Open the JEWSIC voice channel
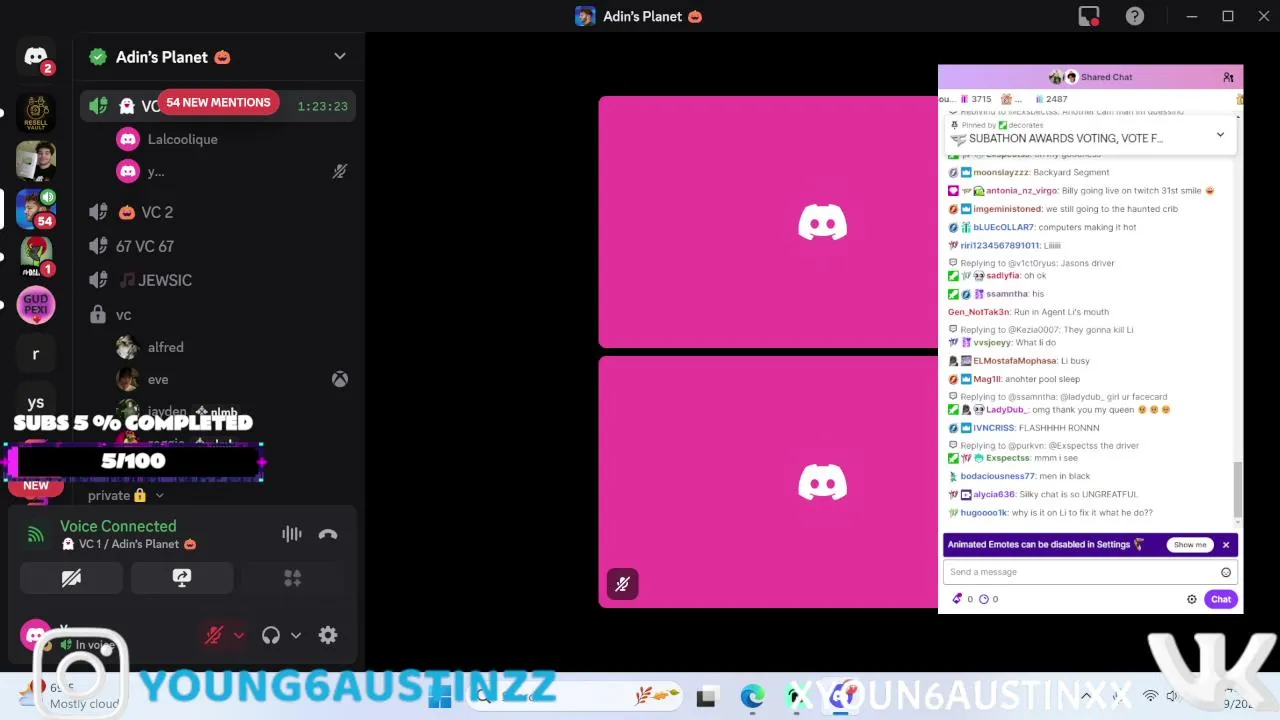Image resolution: width=1280 pixels, height=720 pixels. point(218,280)
